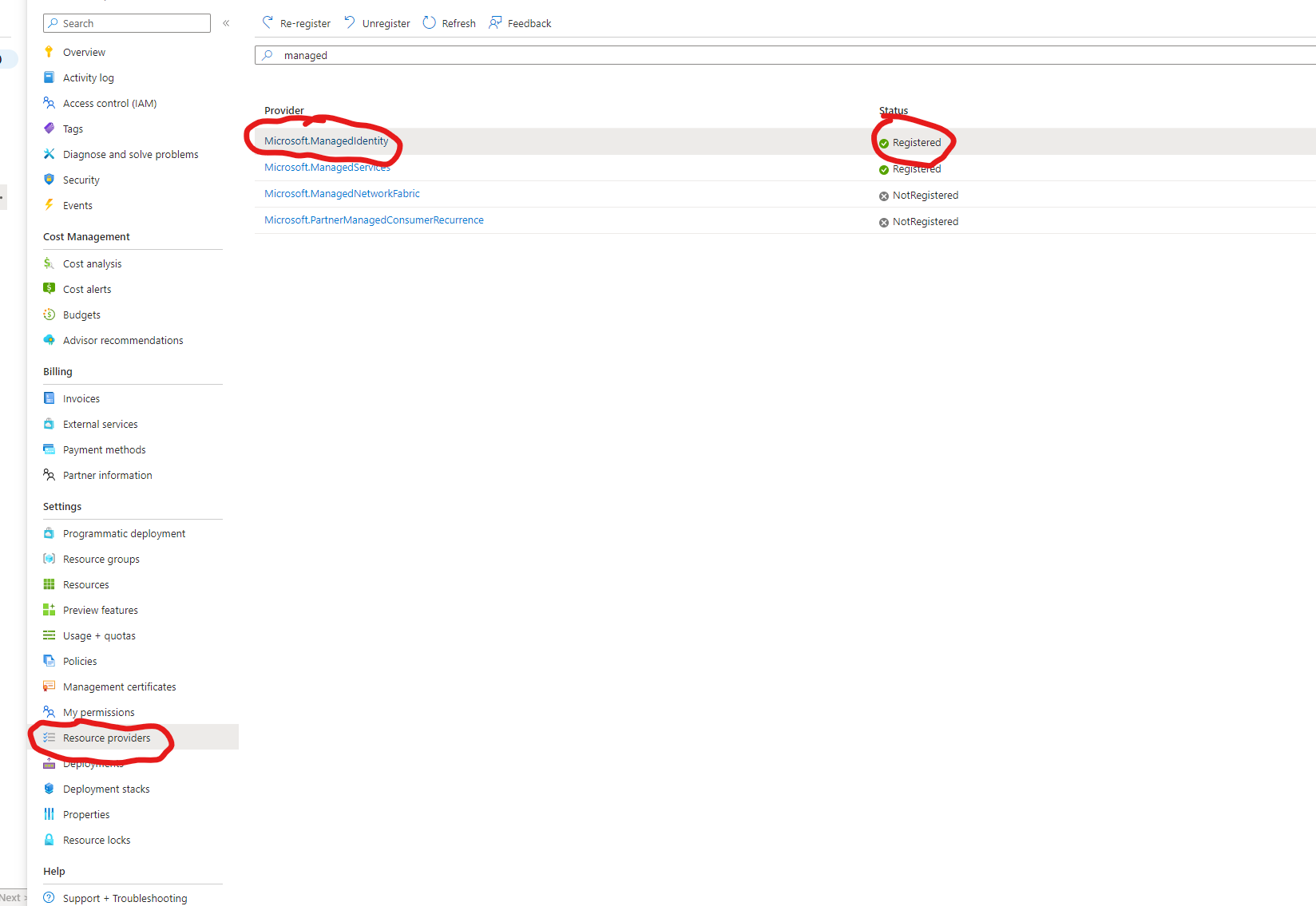This screenshot has height=906, width=1316.
Task: Click the sidebar Search field
Action: click(126, 23)
